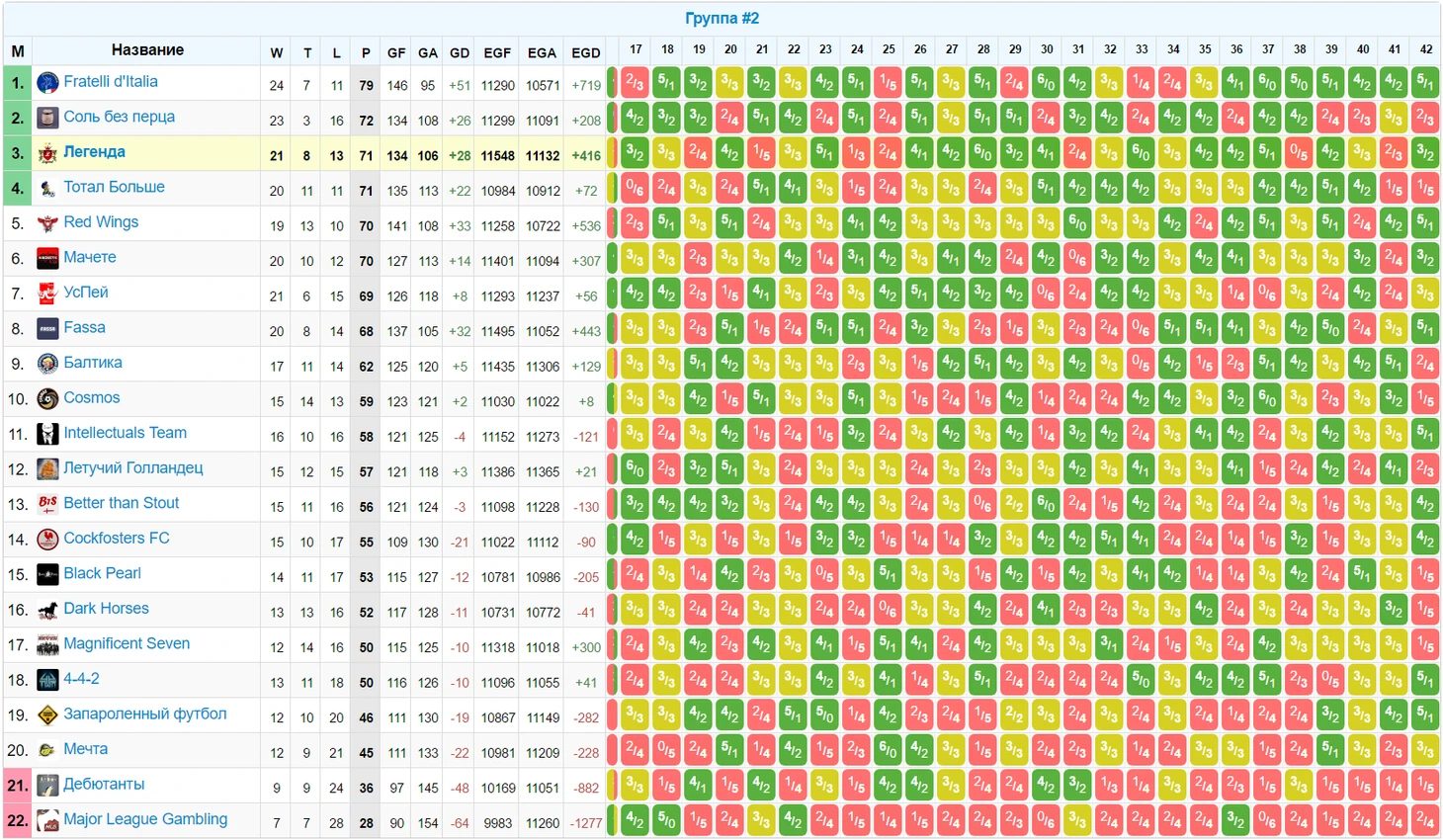
Task: Click the round 17 column header
Action: pyautogui.click(x=636, y=49)
